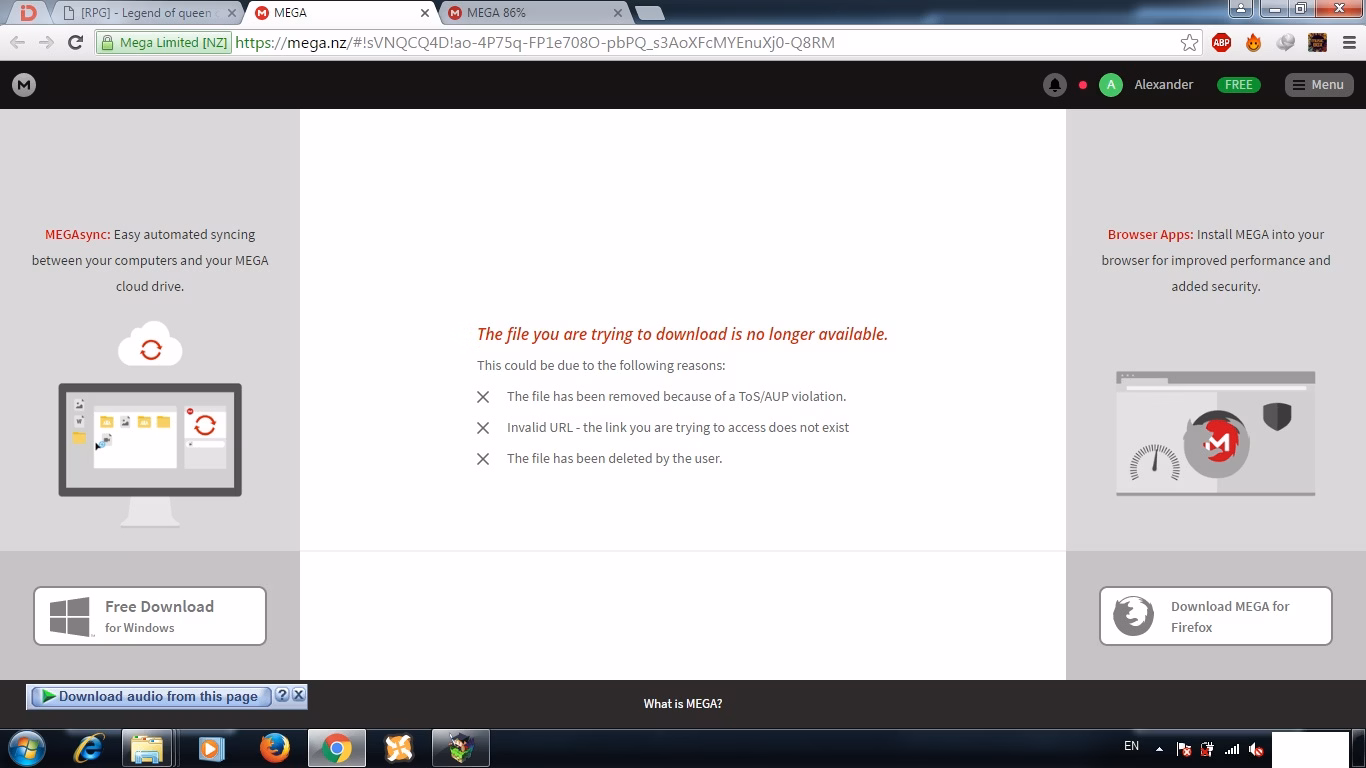Click the Alexander avatar icon
This screenshot has height=768, width=1366.
point(1110,85)
